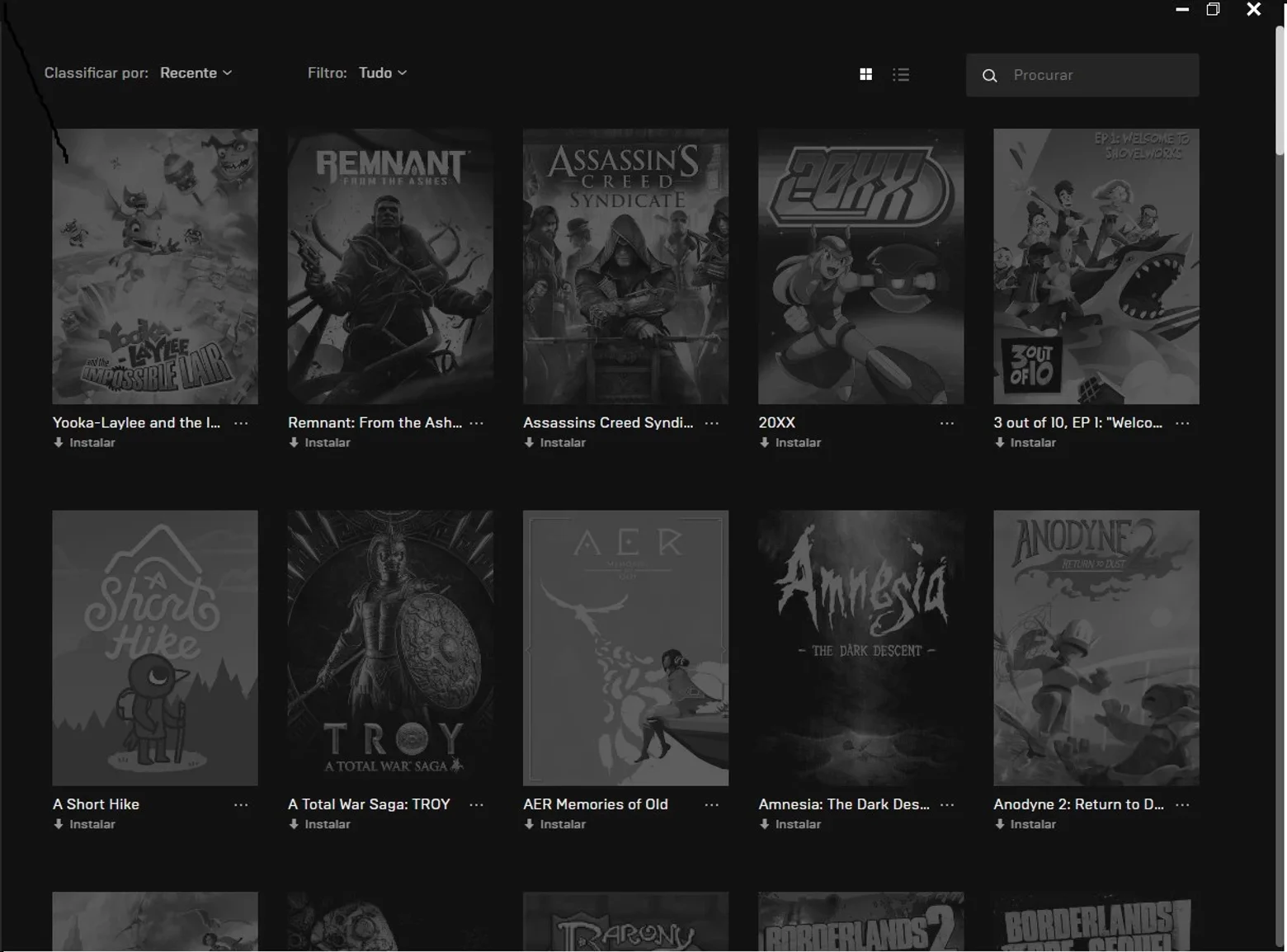Image resolution: width=1287 pixels, height=952 pixels.
Task: Open options menu for Remnant: From the Ashes
Action: coord(476,423)
